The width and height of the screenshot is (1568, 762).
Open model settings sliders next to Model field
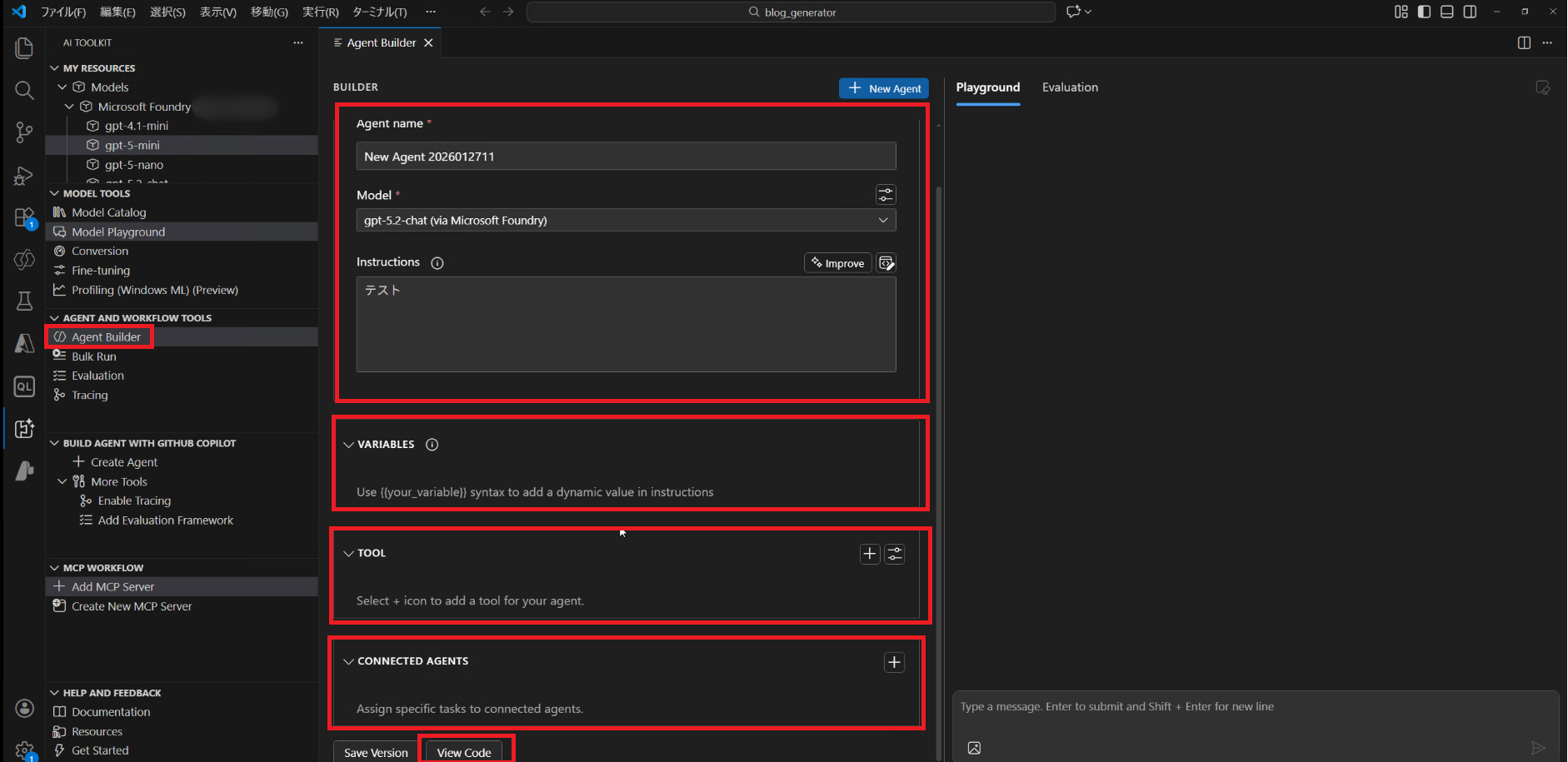(x=885, y=194)
